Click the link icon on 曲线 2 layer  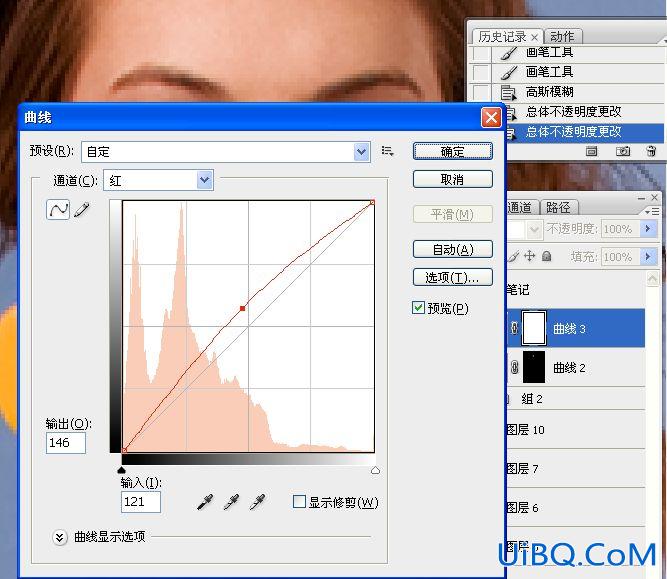[x=514, y=367]
